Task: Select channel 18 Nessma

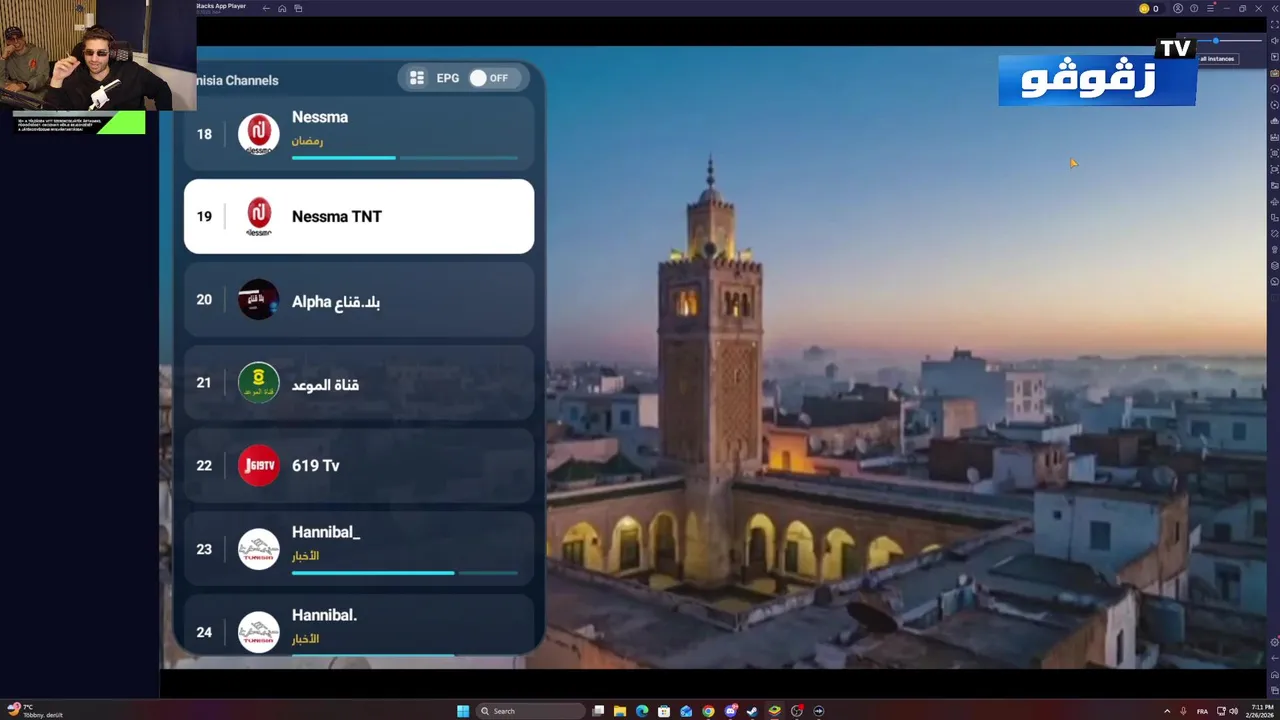Action: (x=359, y=134)
